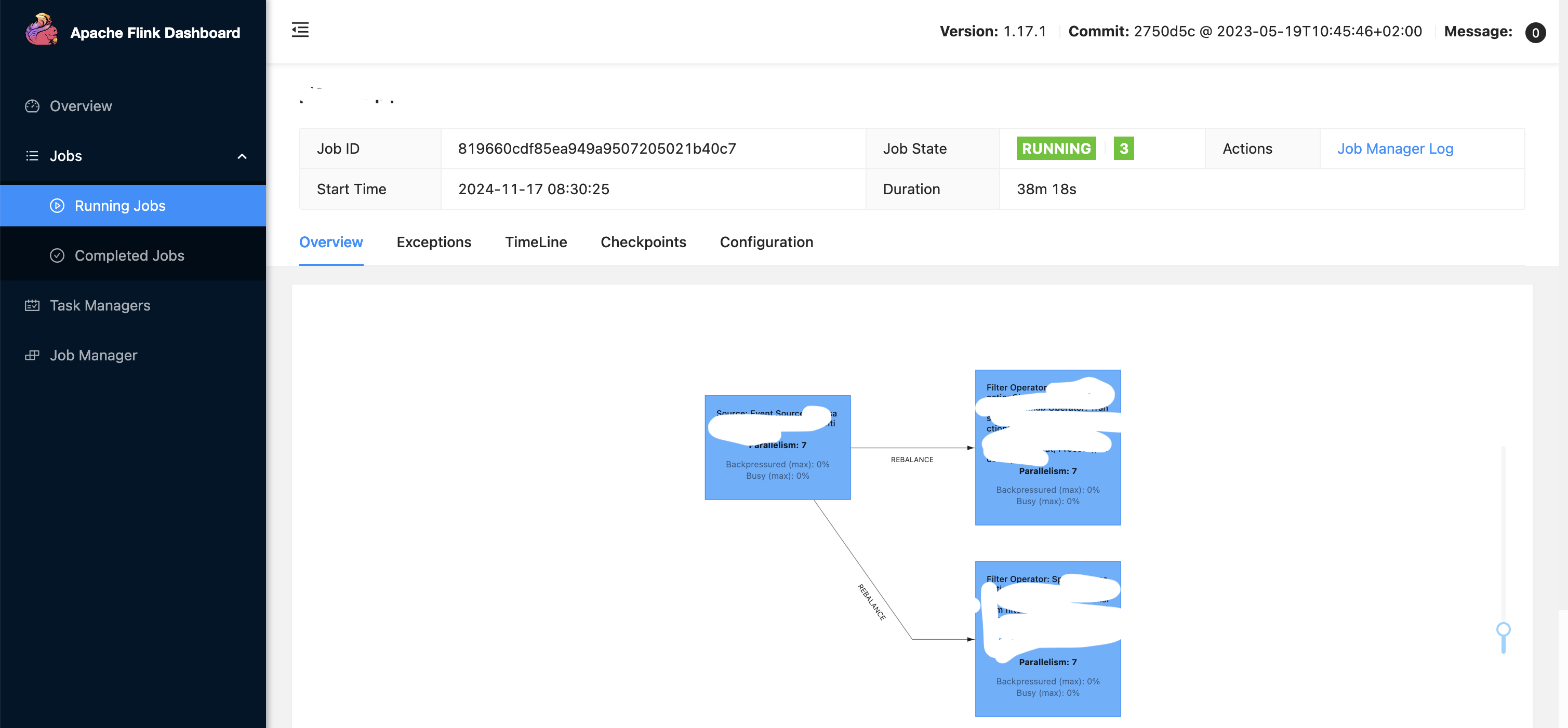Select the Source: Event Source graph node
The width and height of the screenshot is (1568, 728).
(777, 448)
